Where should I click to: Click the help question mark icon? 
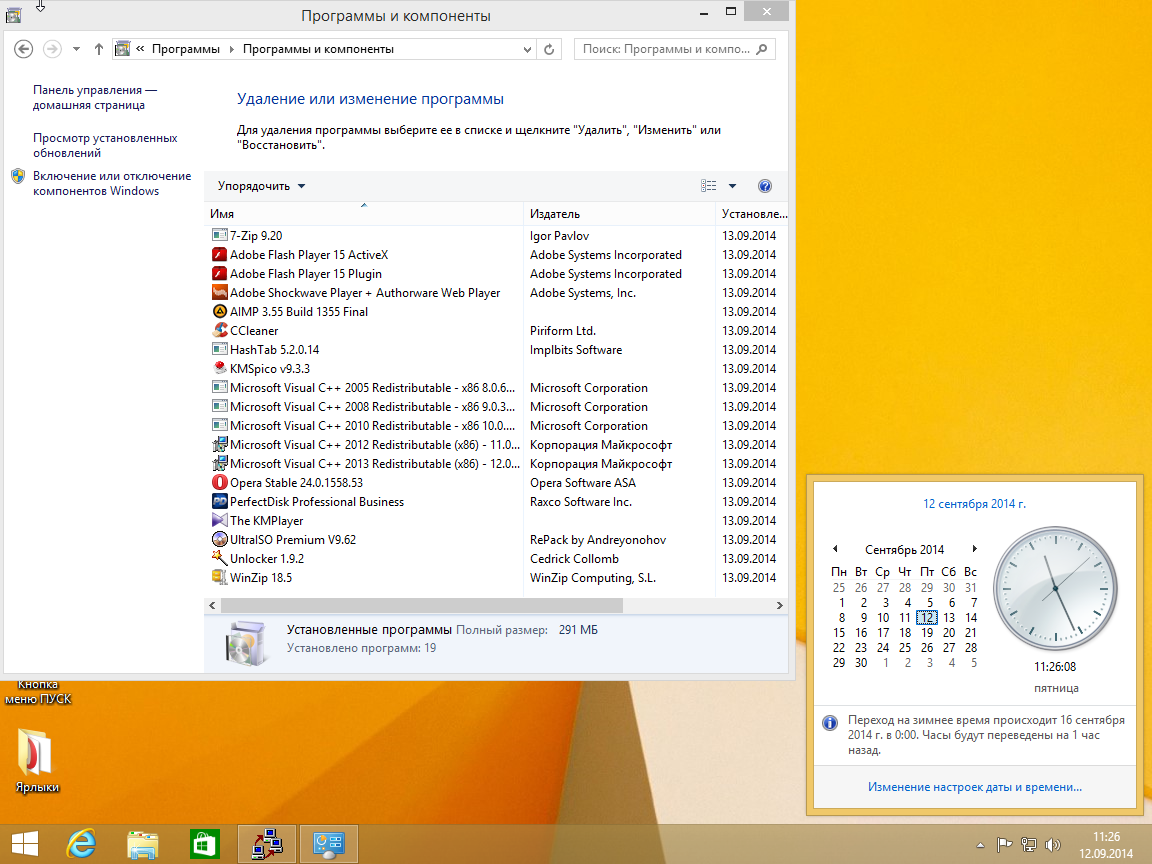coord(765,186)
